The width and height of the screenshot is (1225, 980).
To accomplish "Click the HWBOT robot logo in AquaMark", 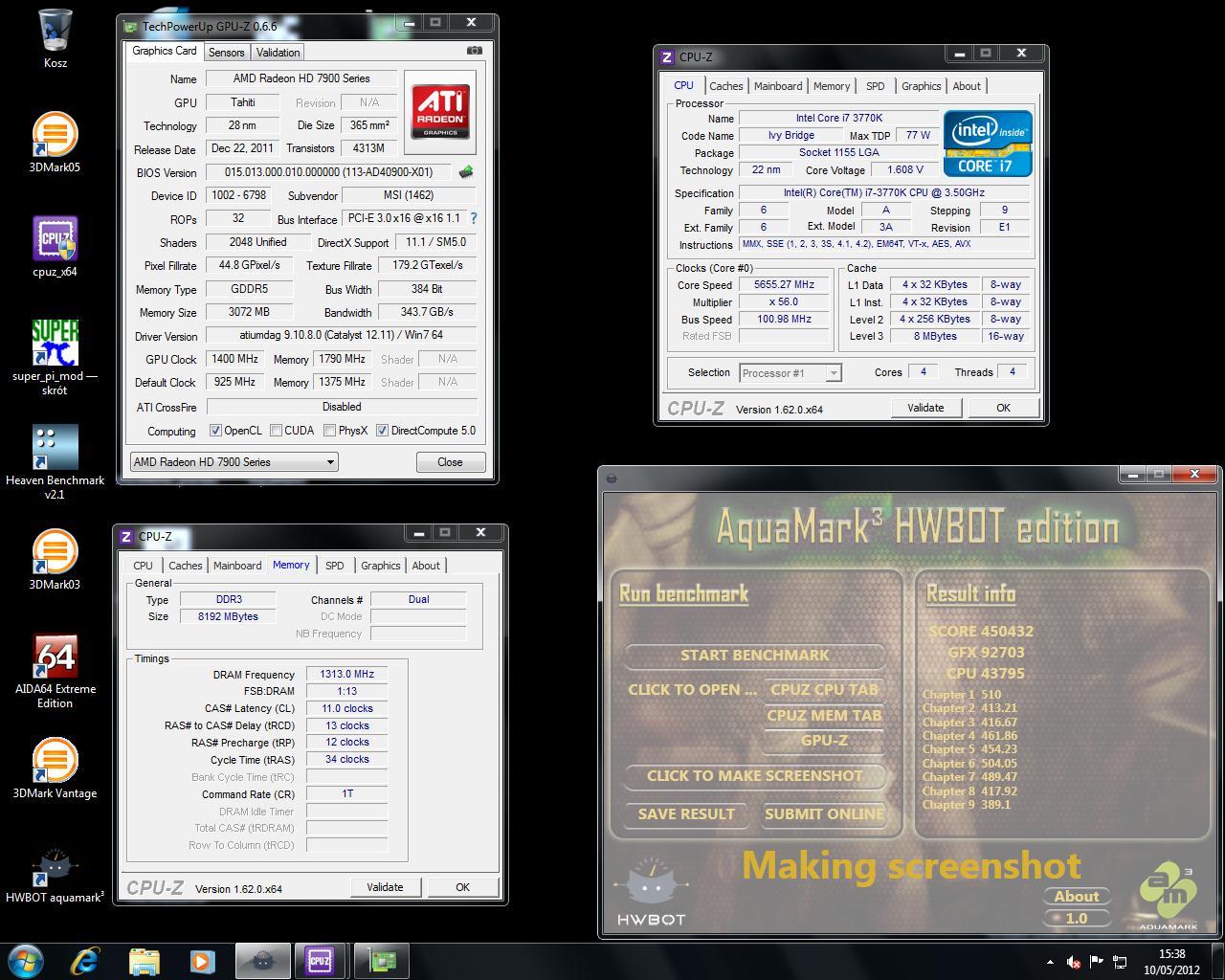I will click(x=651, y=892).
